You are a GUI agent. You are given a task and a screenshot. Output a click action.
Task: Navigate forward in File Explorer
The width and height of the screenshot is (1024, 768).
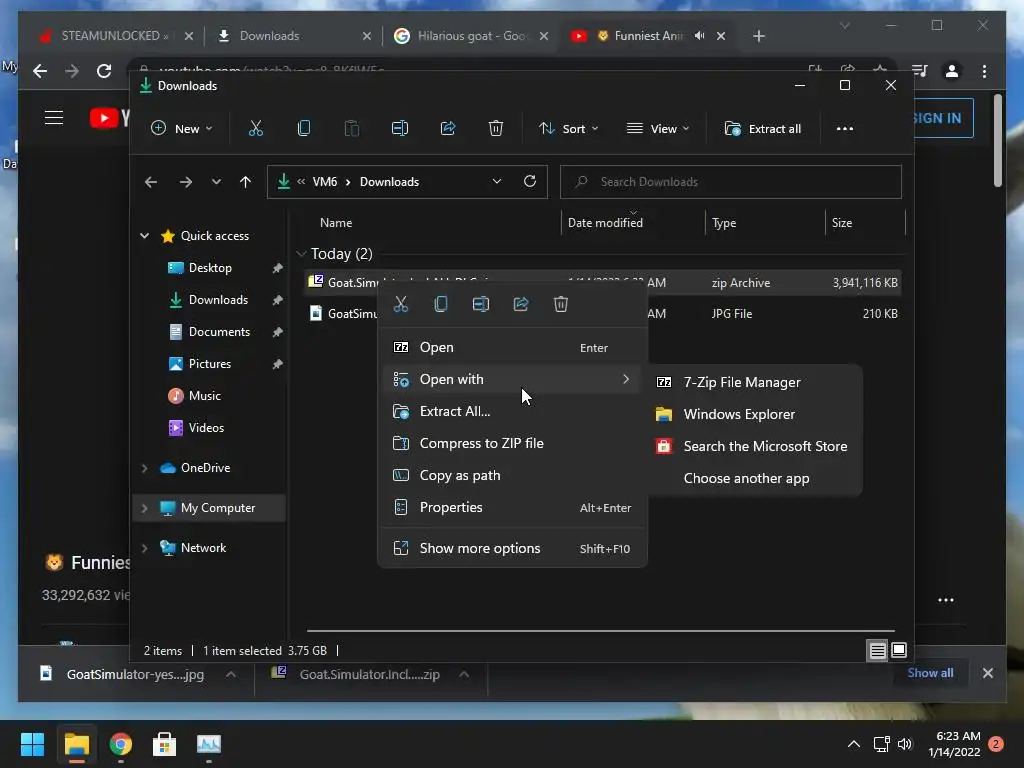point(186,182)
